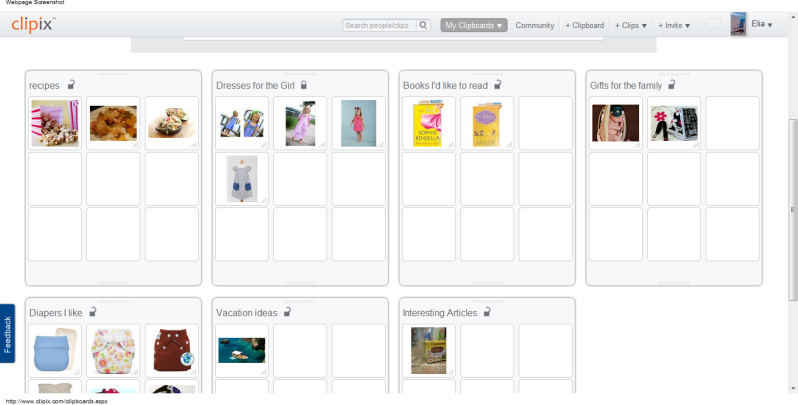The width and height of the screenshot is (798, 405).
Task: Toggle the recipes clipboard privacy lock
Action: point(71,84)
